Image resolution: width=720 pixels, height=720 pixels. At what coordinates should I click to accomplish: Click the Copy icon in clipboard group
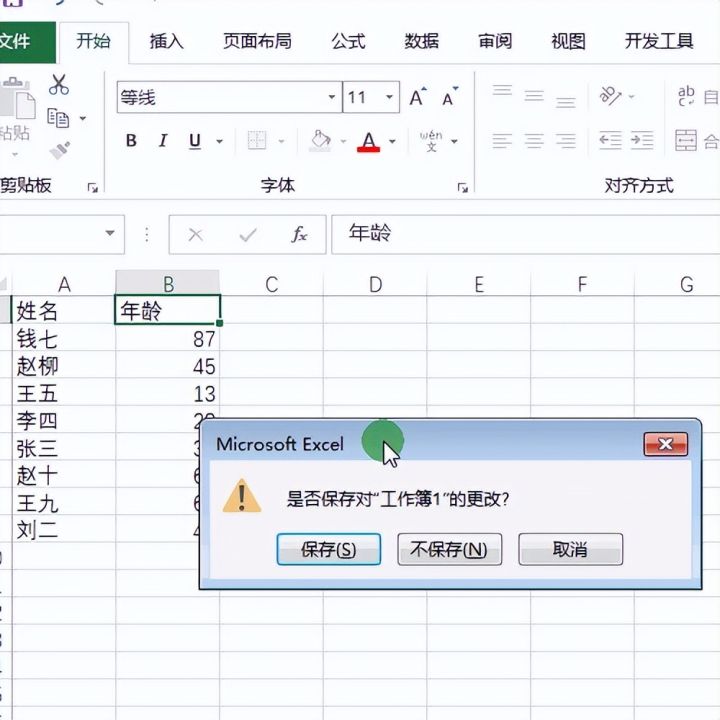pos(58,118)
